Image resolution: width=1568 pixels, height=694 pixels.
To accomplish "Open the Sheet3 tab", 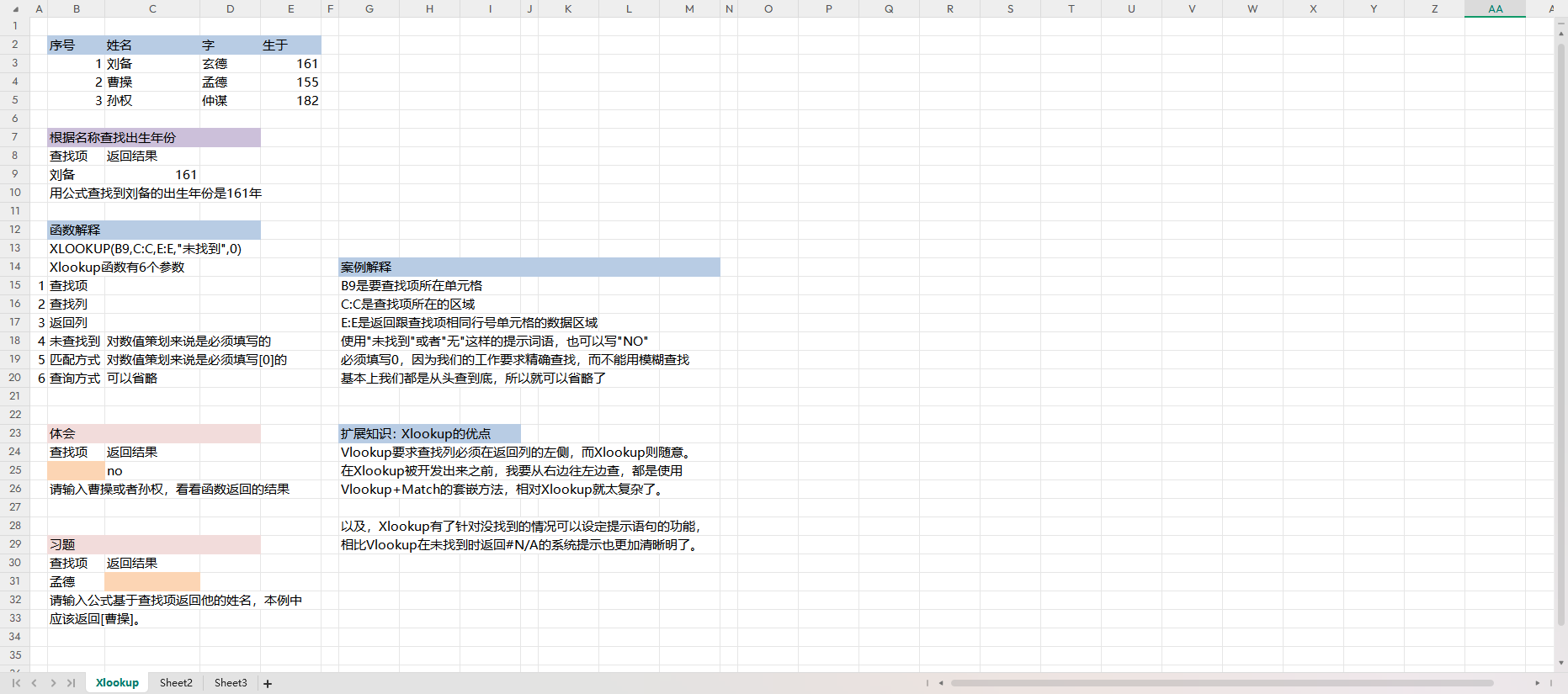I will (x=231, y=683).
